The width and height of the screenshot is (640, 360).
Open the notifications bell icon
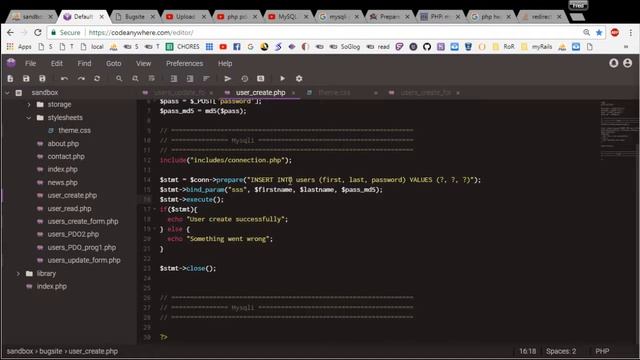pyautogui.click(x=613, y=63)
